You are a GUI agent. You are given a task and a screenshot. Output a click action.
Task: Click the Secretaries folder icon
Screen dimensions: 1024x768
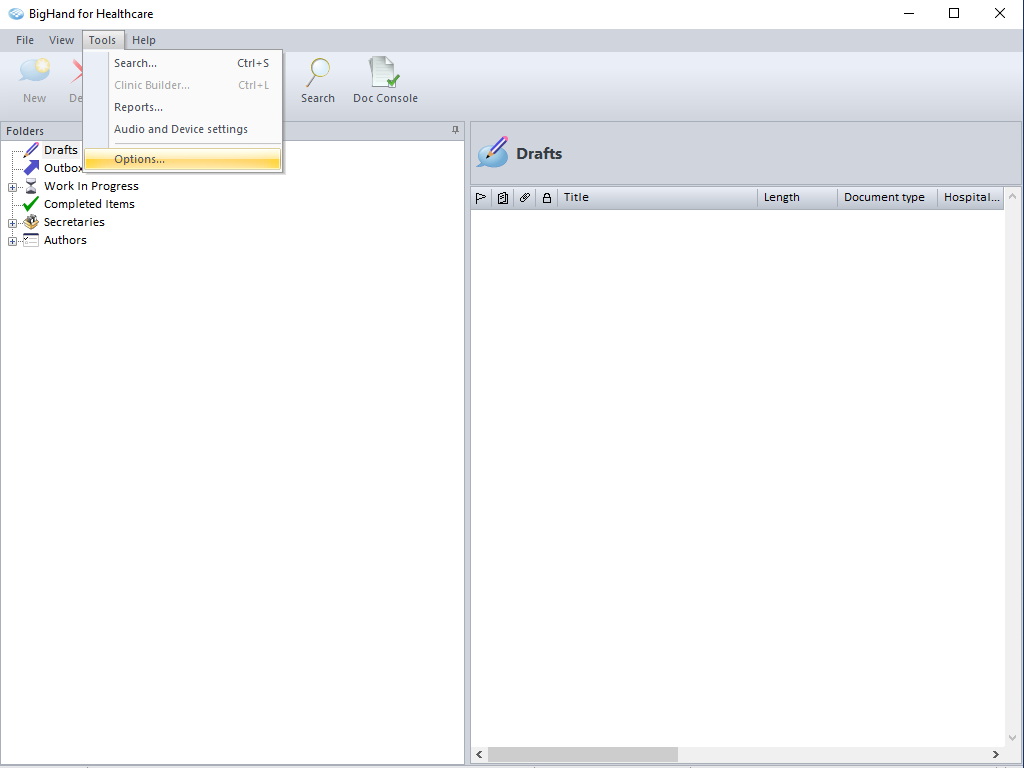[x=31, y=222]
